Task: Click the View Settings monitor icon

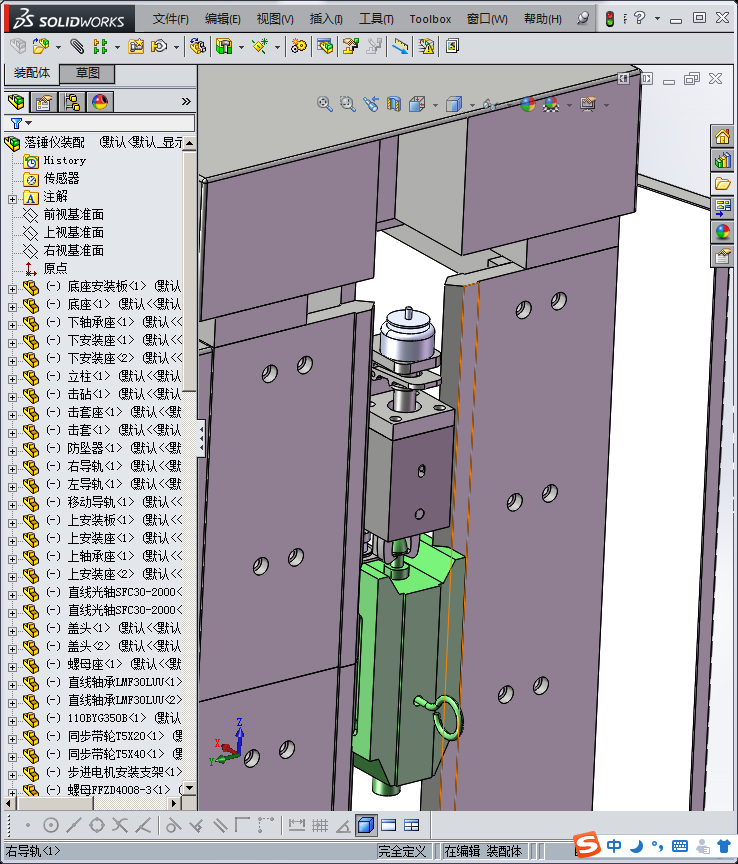Action: point(588,104)
